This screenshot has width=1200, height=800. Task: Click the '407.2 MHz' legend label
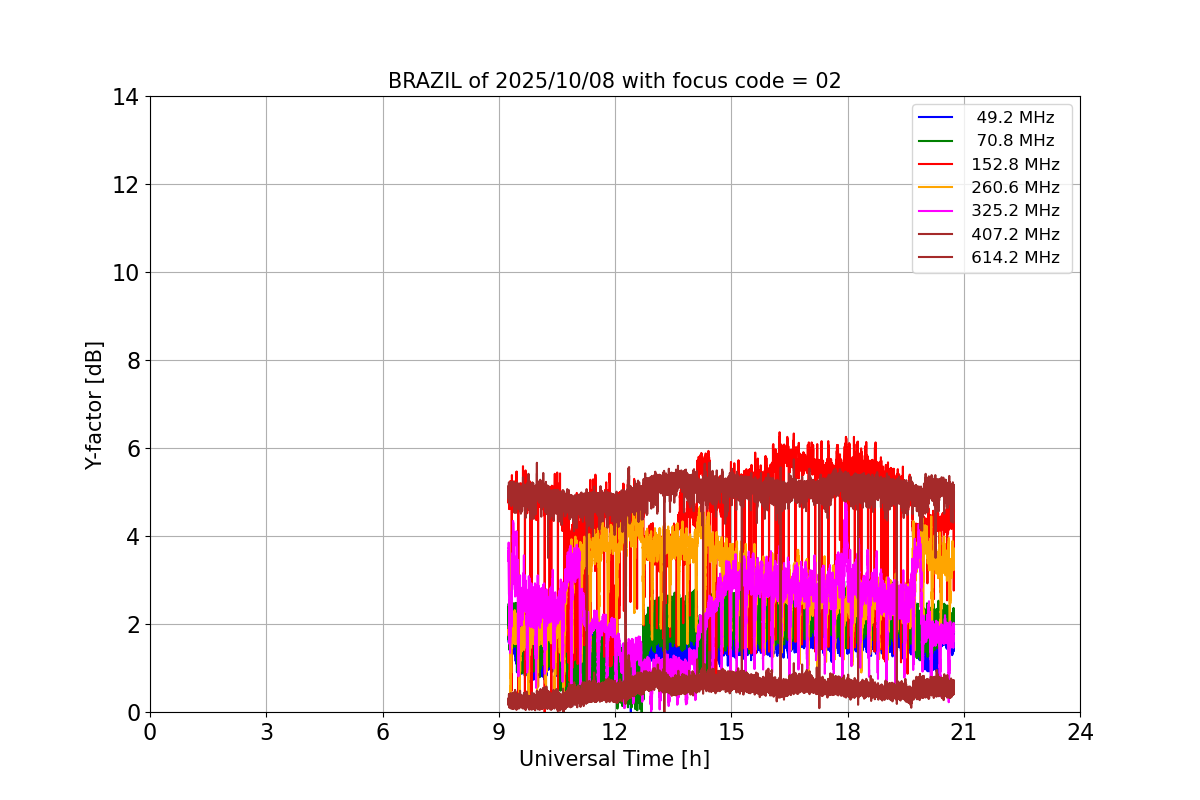[x=1015, y=234]
